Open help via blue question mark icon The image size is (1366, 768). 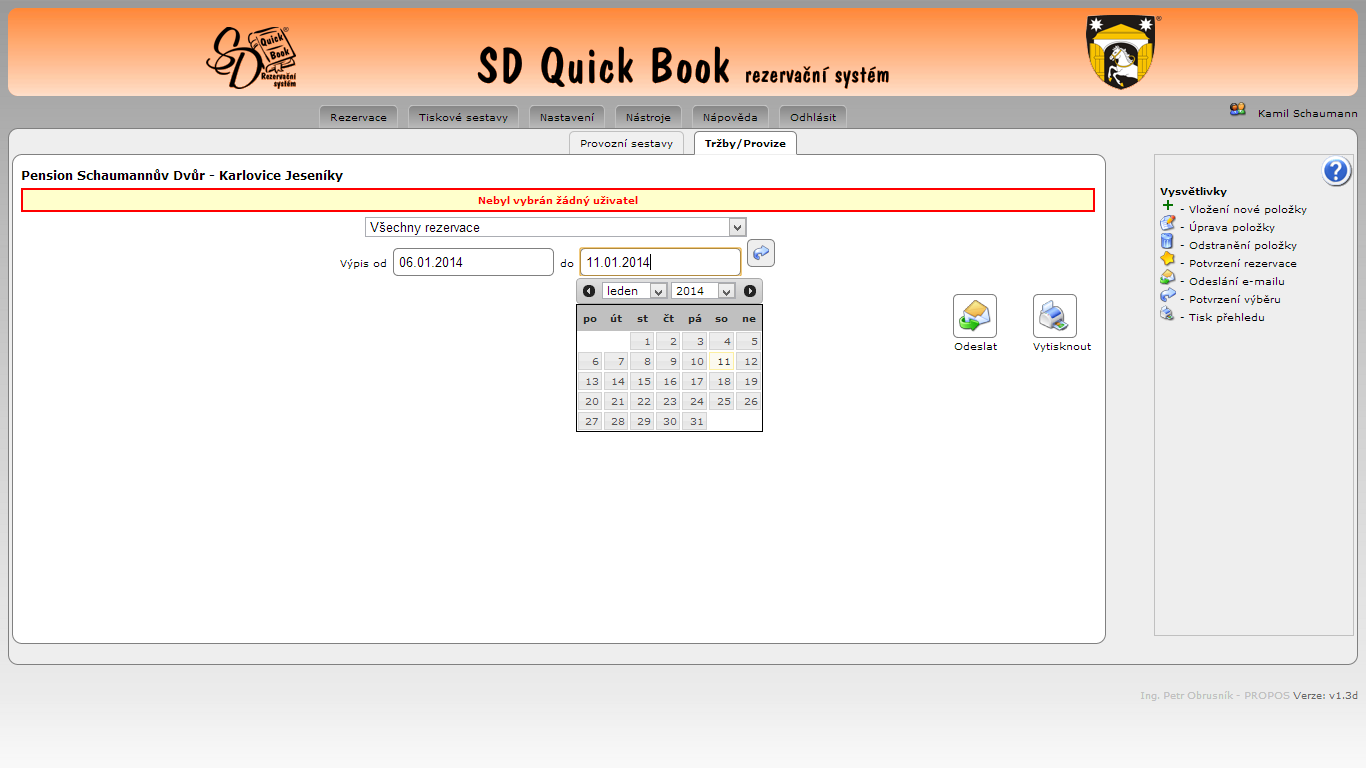pos(1337,172)
